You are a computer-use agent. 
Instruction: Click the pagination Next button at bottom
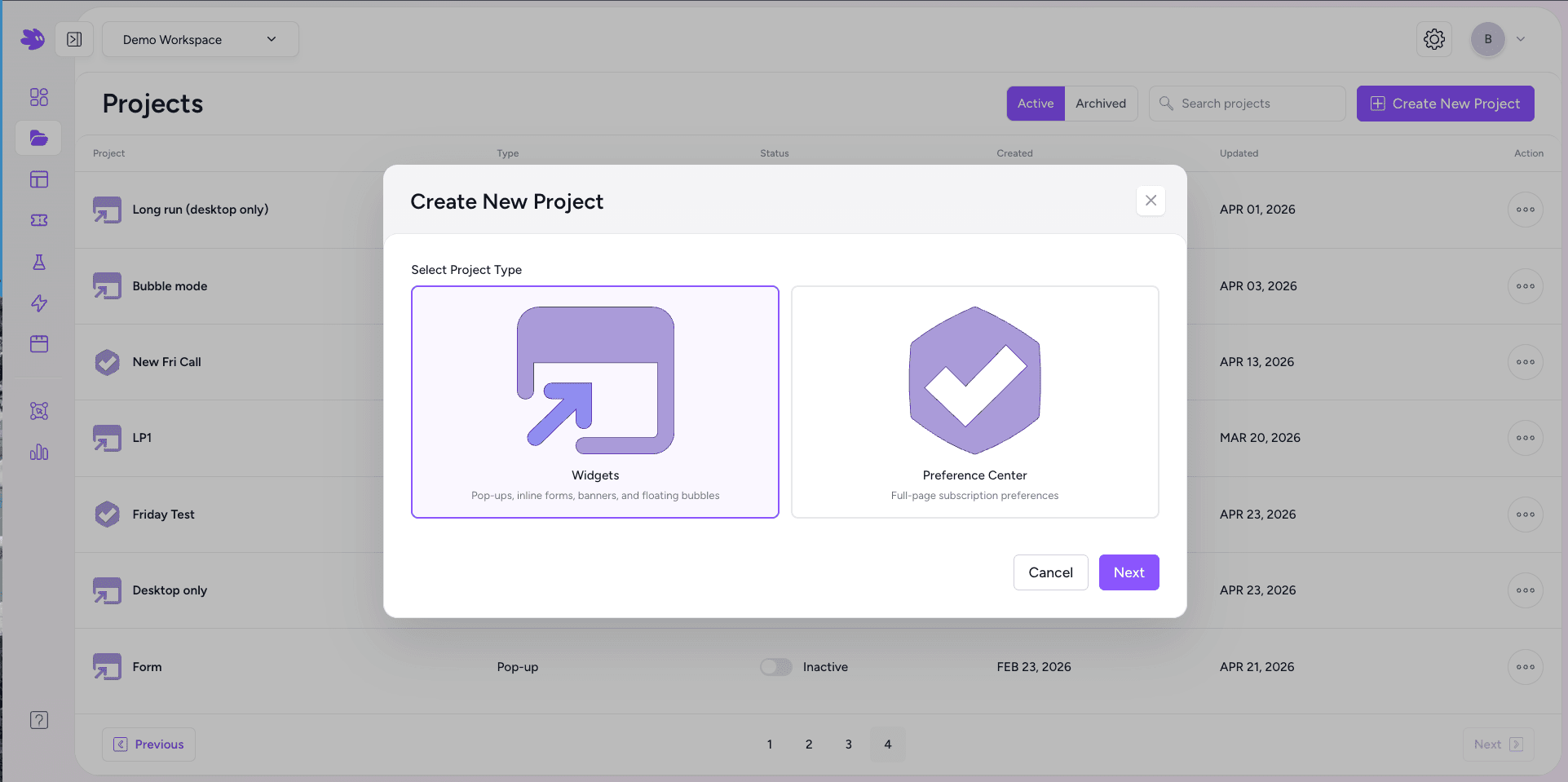coord(1498,744)
